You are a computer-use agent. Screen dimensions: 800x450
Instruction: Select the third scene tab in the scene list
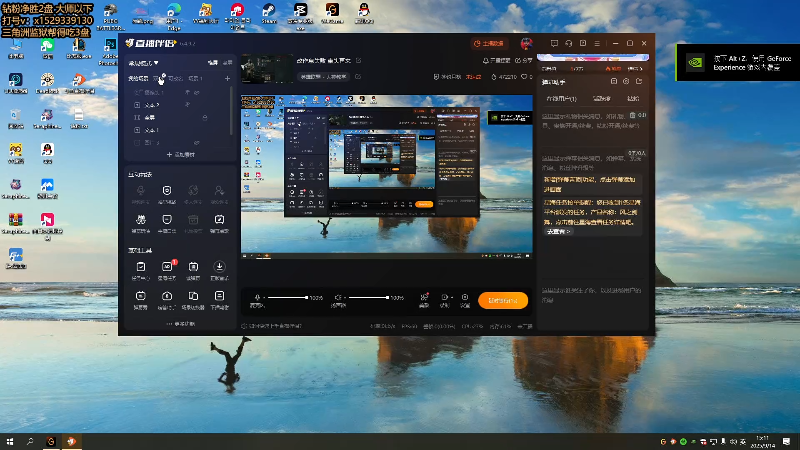[x=175, y=79]
